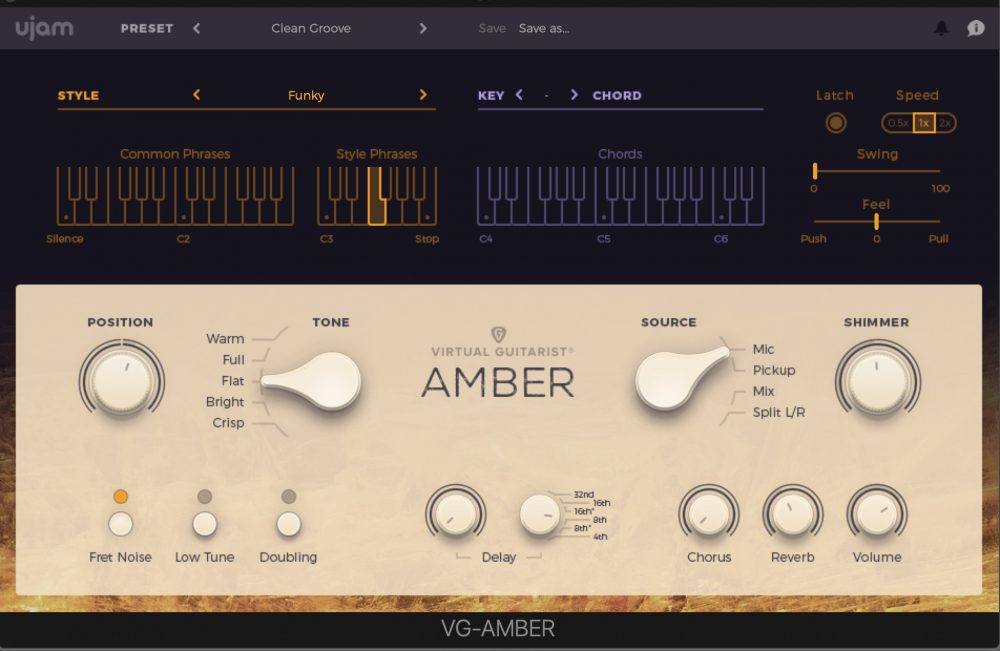The height and width of the screenshot is (651, 1000).
Task: Click the Chorus knob
Action: 708,515
